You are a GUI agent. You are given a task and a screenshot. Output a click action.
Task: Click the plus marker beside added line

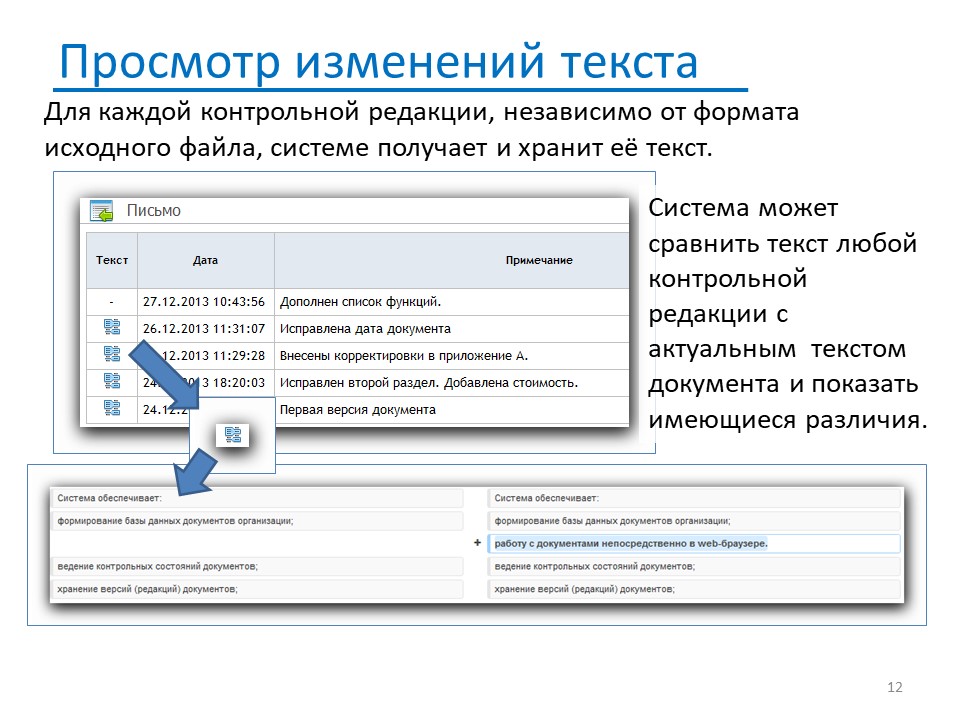478,543
